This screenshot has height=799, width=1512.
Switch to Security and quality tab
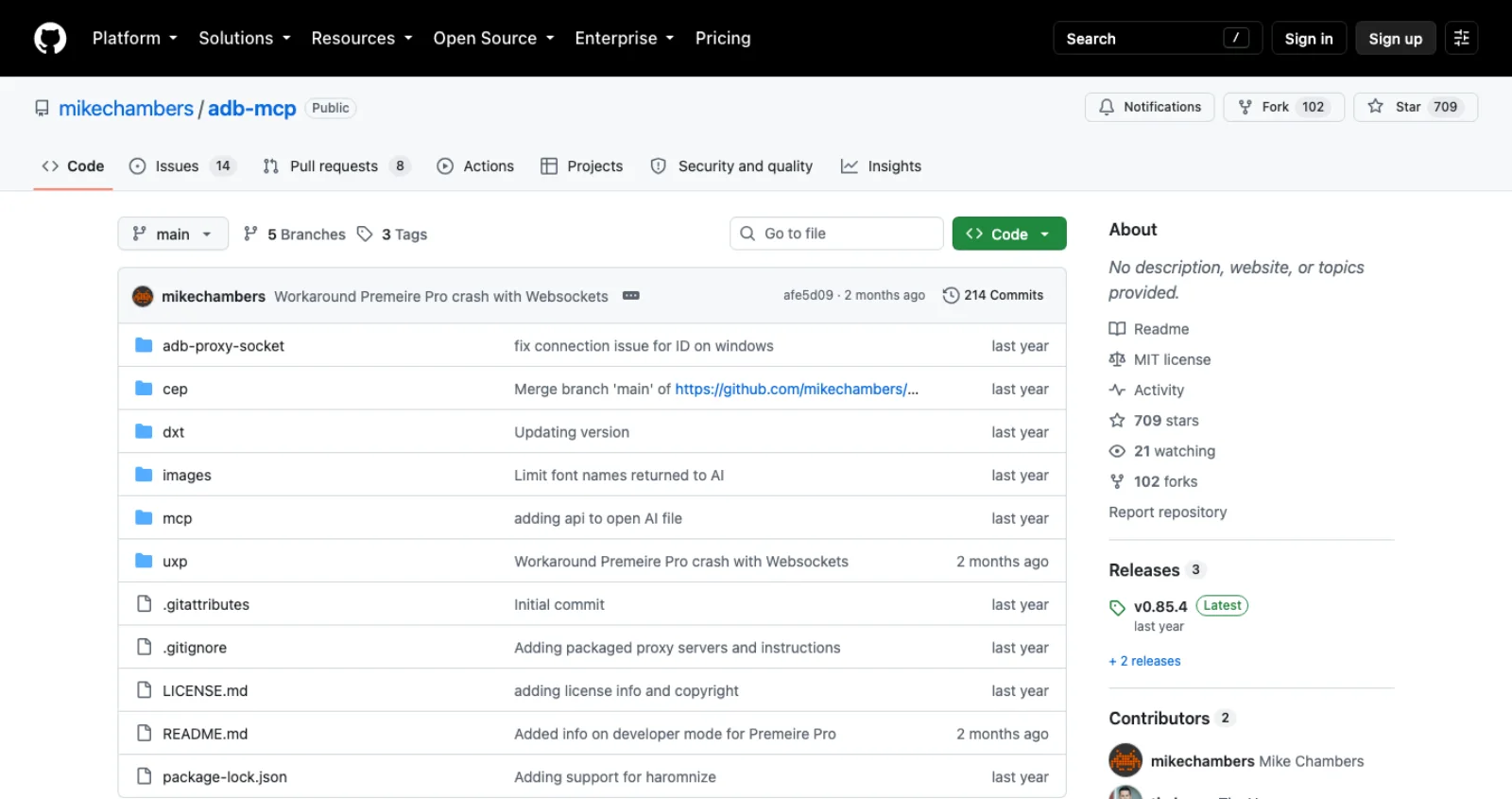[731, 166]
